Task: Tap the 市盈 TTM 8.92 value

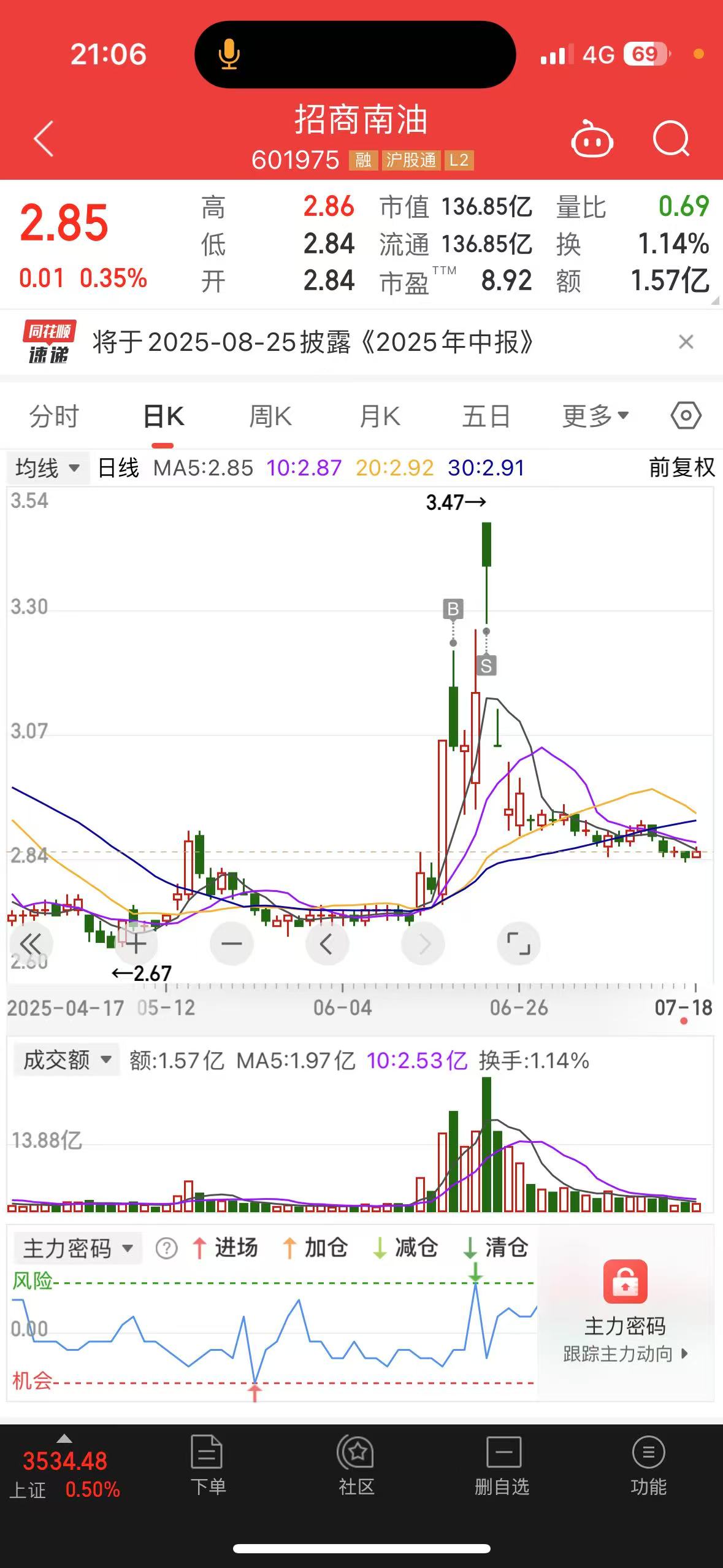Action: tap(506, 281)
